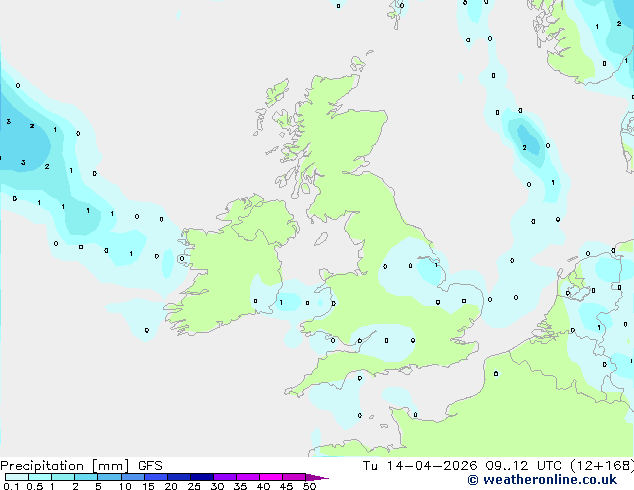Select the 2–5 mm legend swatch
The width and height of the screenshot is (634, 490).
tap(86, 477)
